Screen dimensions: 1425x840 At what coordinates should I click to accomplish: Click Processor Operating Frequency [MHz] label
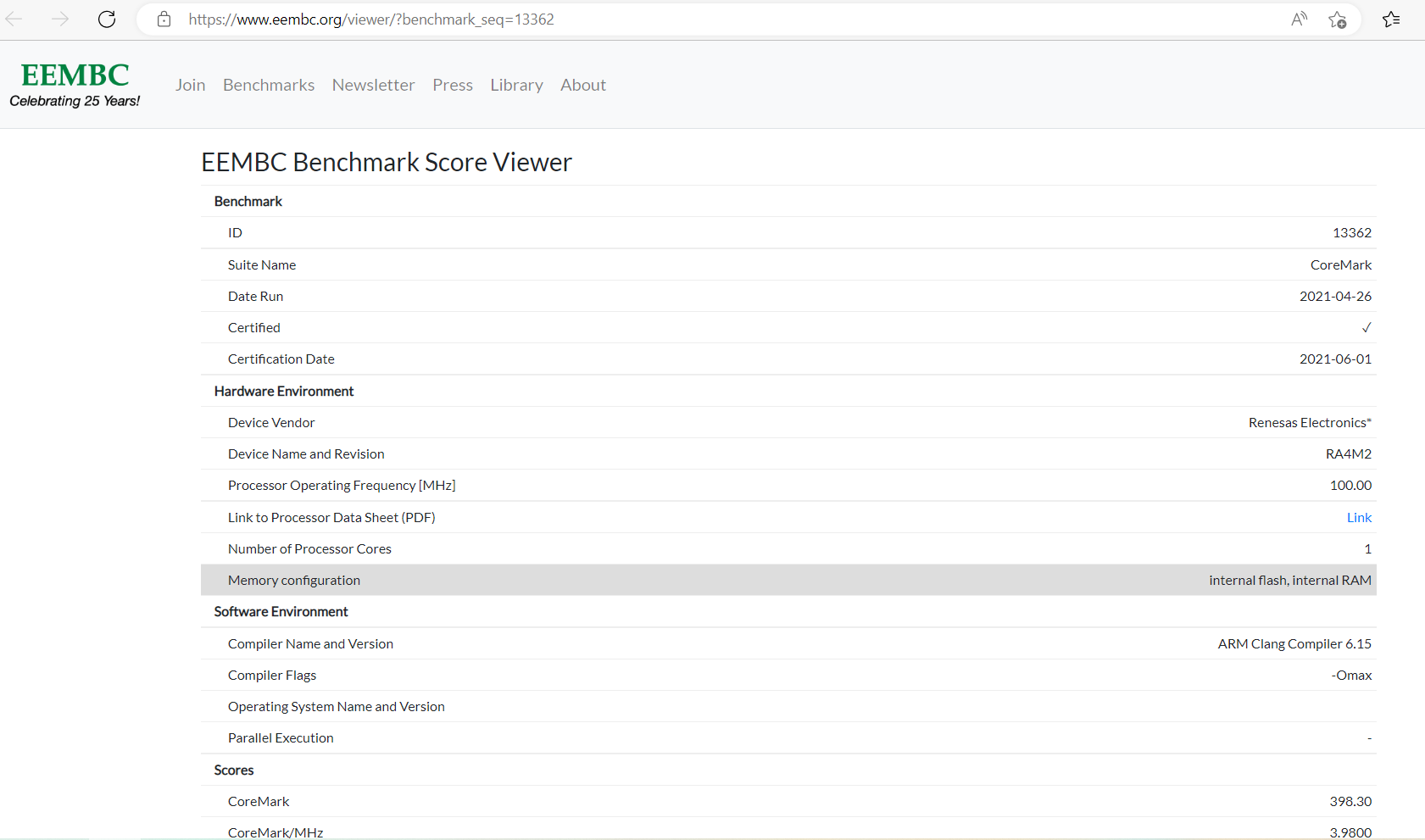point(342,485)
